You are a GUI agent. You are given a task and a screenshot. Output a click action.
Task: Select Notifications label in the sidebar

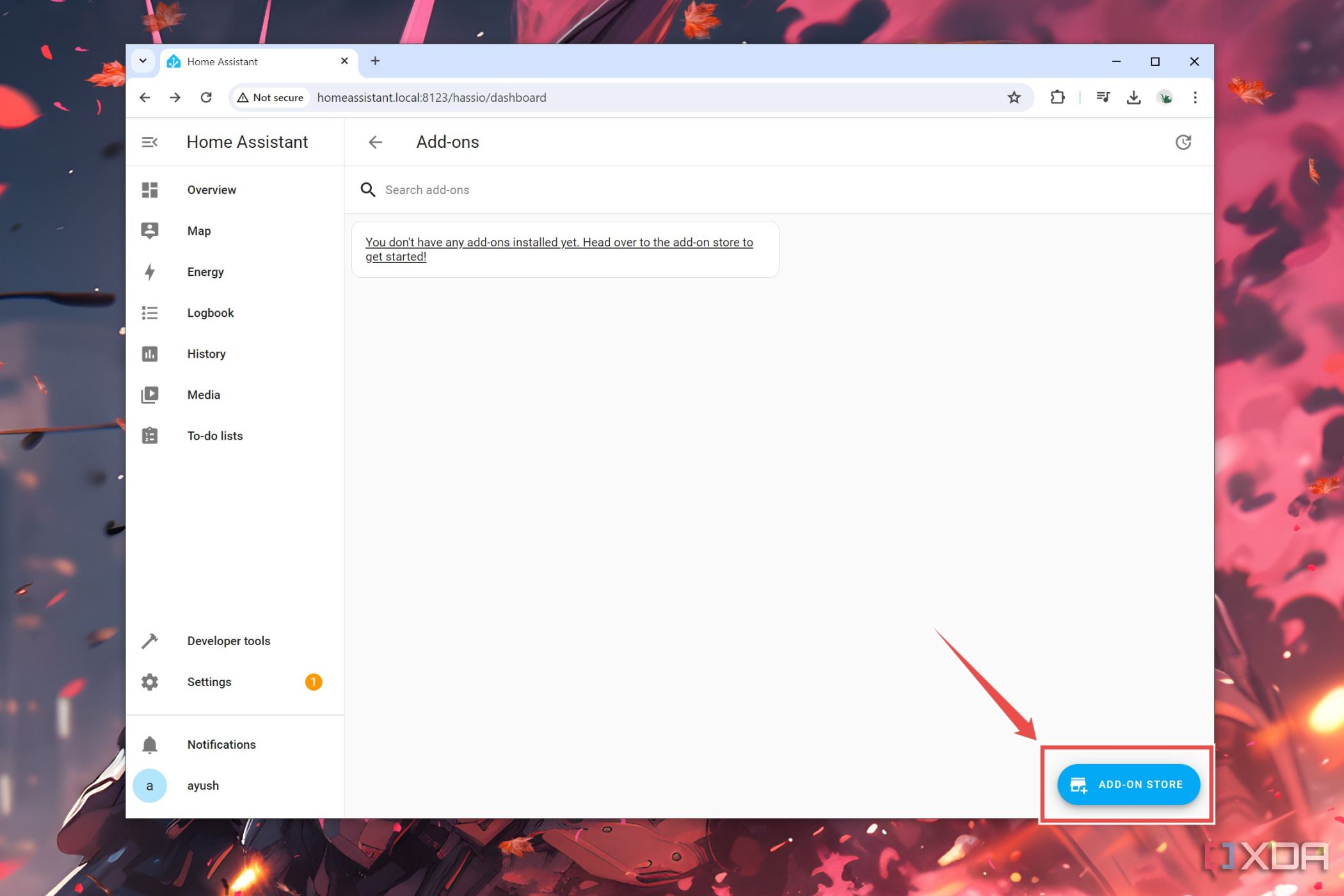click(x=221, y=744)
